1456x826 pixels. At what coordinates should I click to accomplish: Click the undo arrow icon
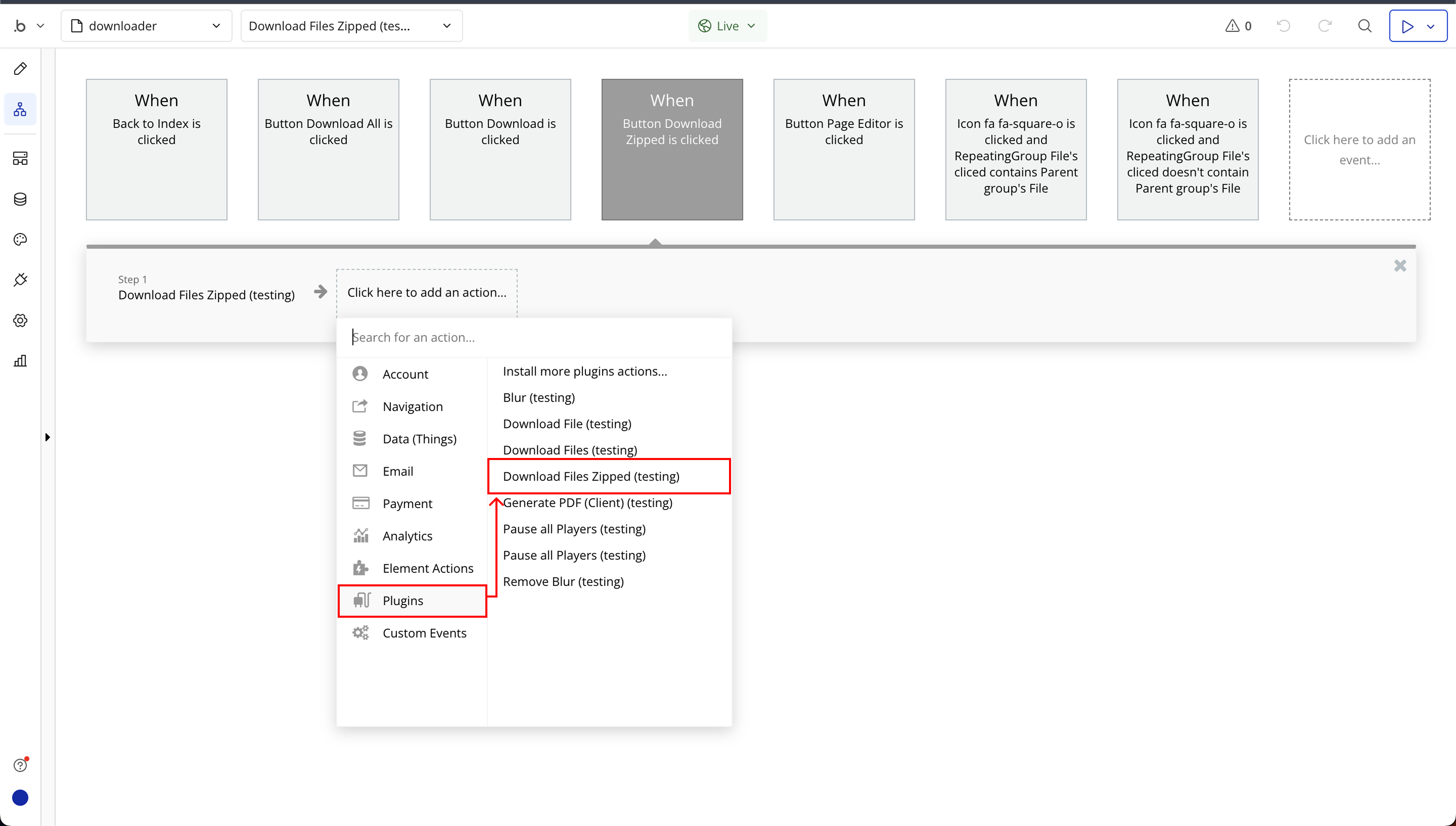click(1283, 26)
